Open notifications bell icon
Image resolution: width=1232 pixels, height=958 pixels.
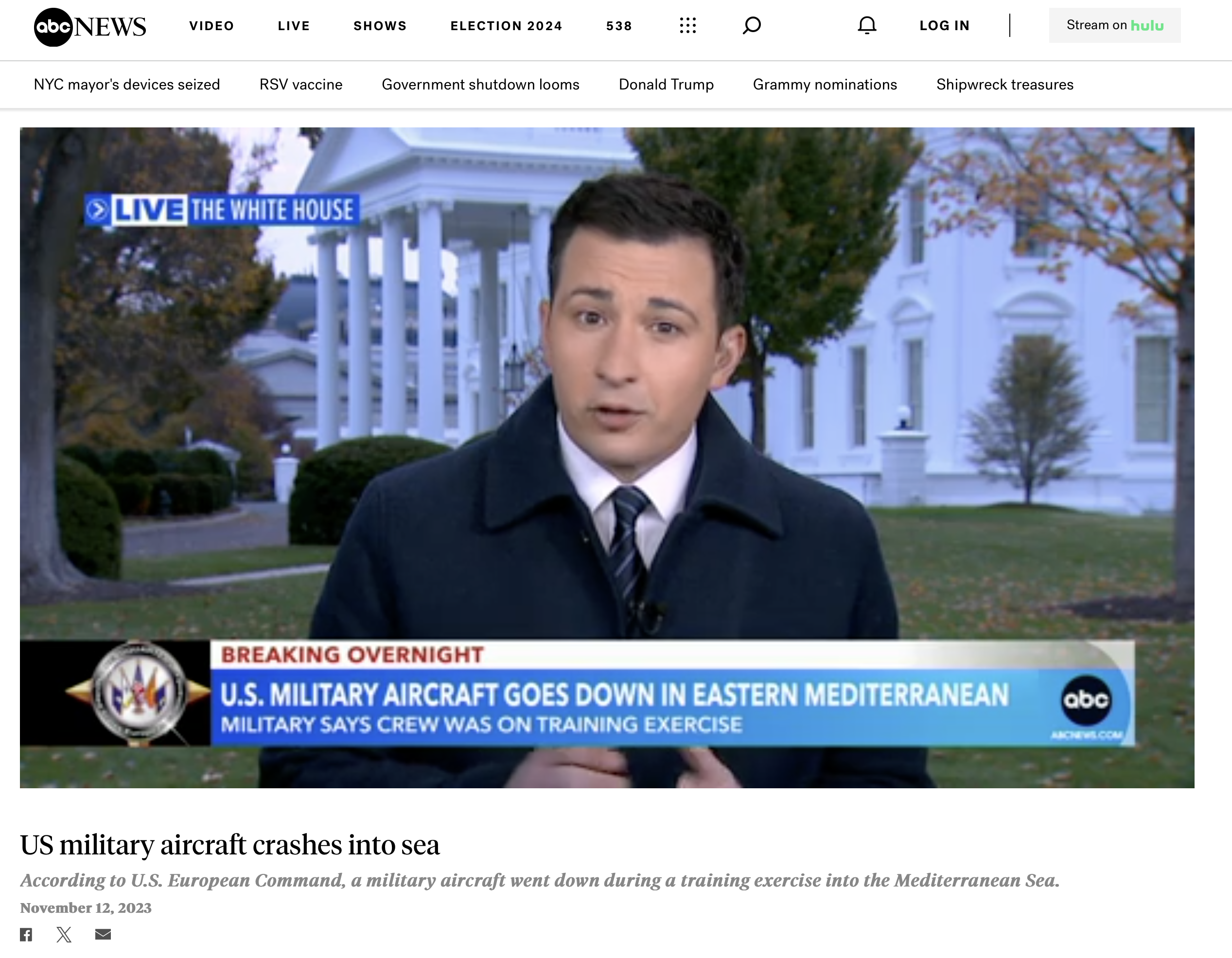(x=867, y=25)
